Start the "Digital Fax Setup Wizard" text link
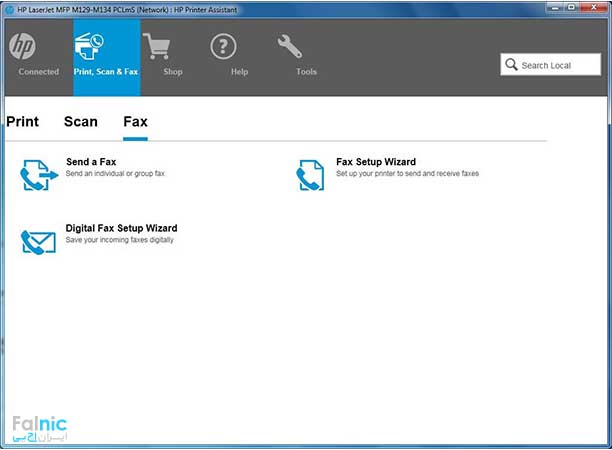 tap(121, 228)
